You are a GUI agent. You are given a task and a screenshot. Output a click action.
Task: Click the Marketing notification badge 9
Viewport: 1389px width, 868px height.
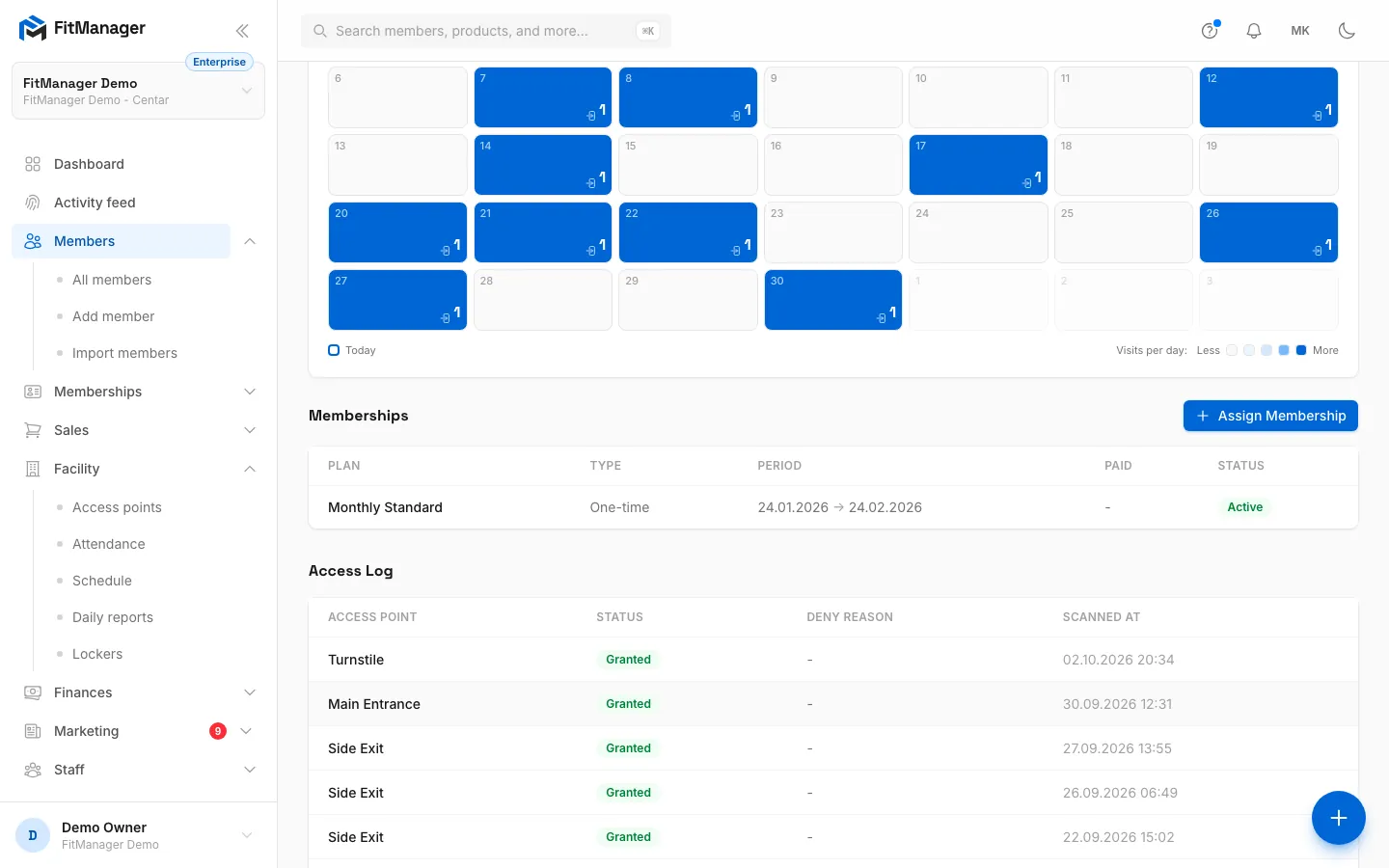click(218, 731)
